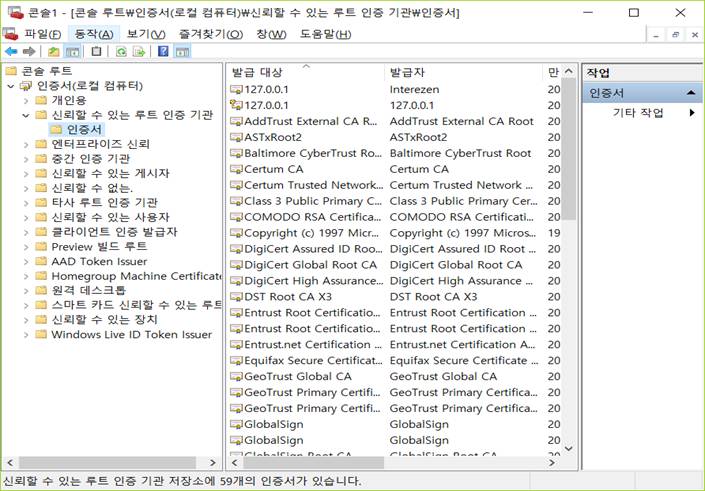Screen dimensions: 705x491
Task: Expand the 개인용 tree folder
Action: pyautogui.click(x=26, y=101)
